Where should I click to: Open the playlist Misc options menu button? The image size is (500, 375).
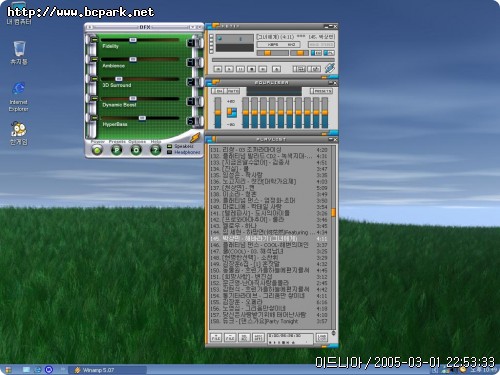(258, 338)
